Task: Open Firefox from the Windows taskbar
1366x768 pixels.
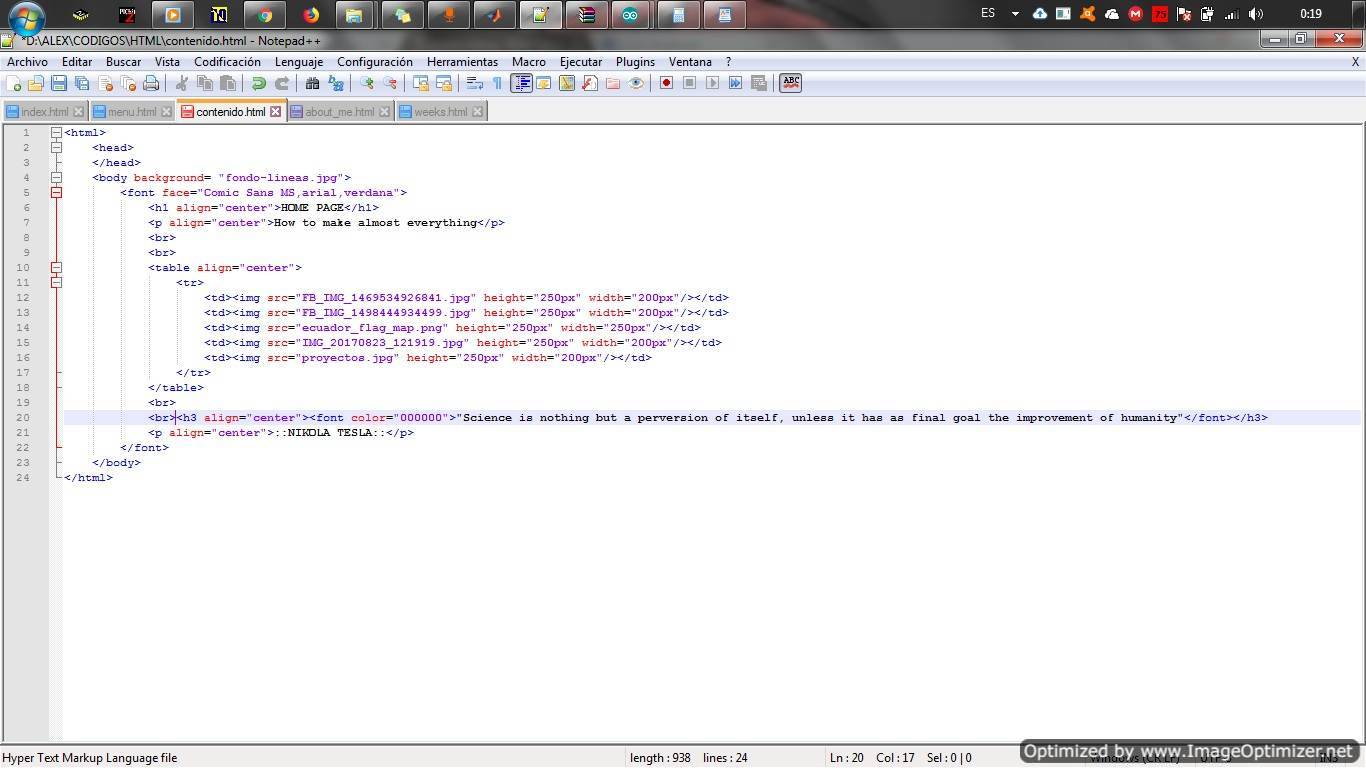Action: [x=311, y=15]
